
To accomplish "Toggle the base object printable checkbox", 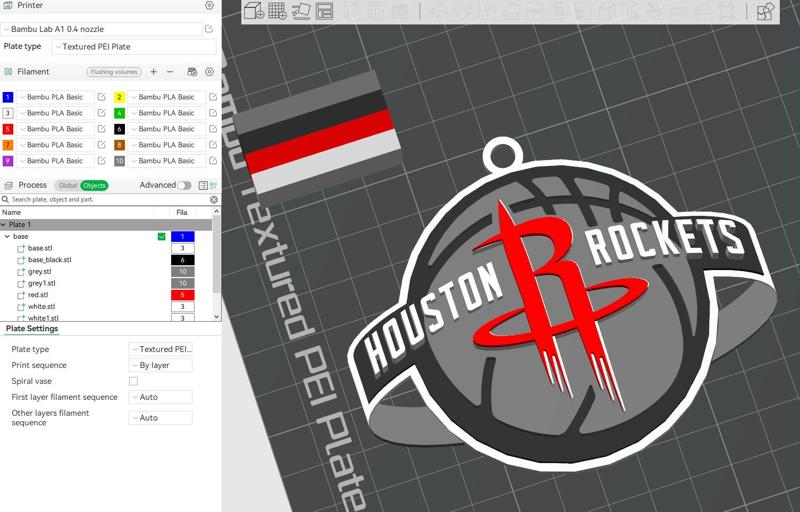I will [162, 237].
